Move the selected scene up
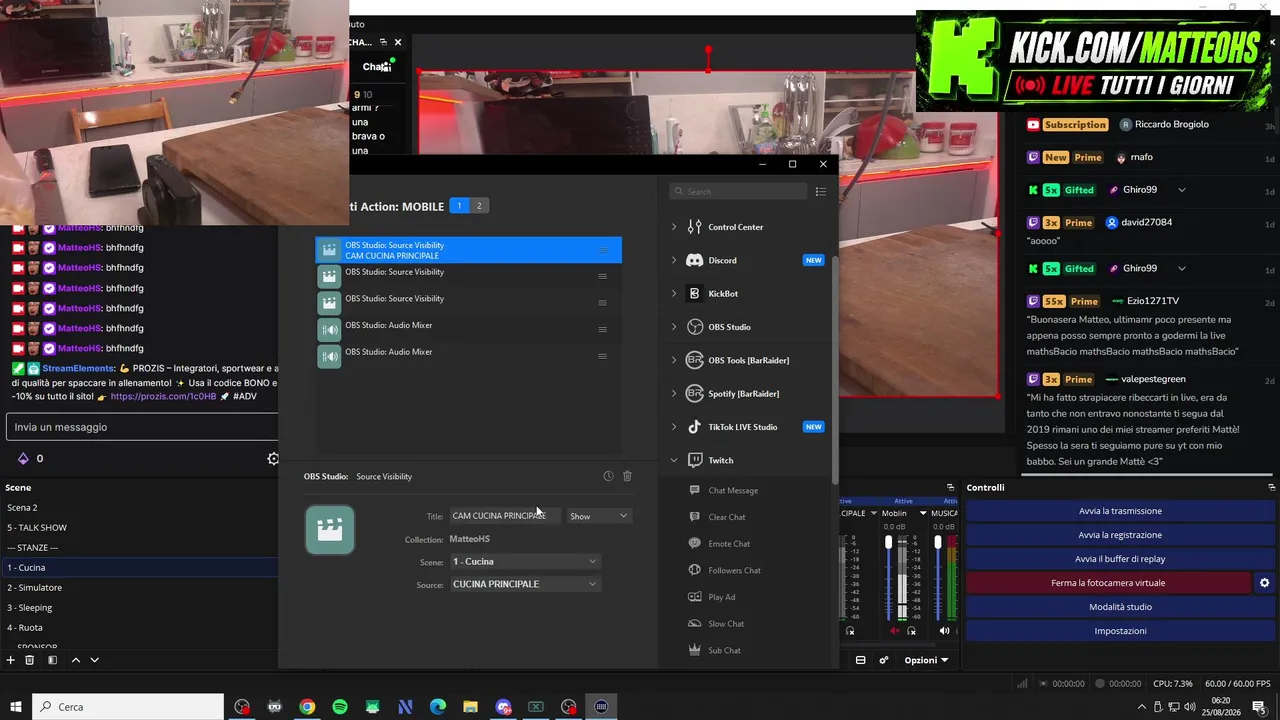 click(75, 660)
